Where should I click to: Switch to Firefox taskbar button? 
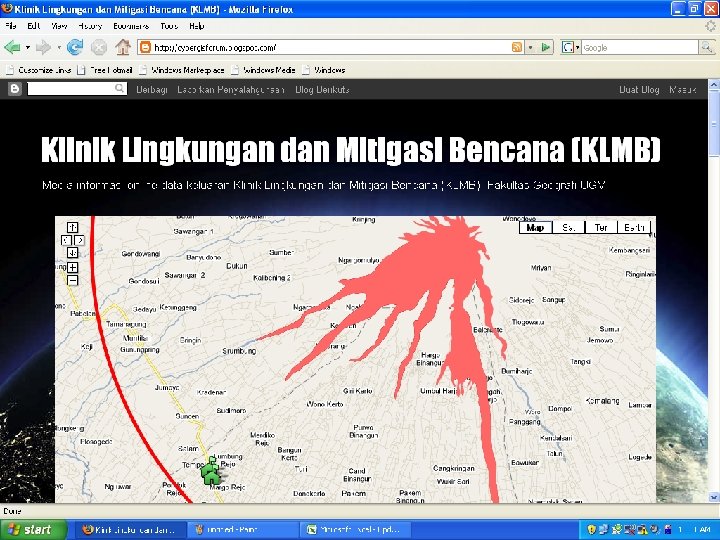click(x=130, y=530)
